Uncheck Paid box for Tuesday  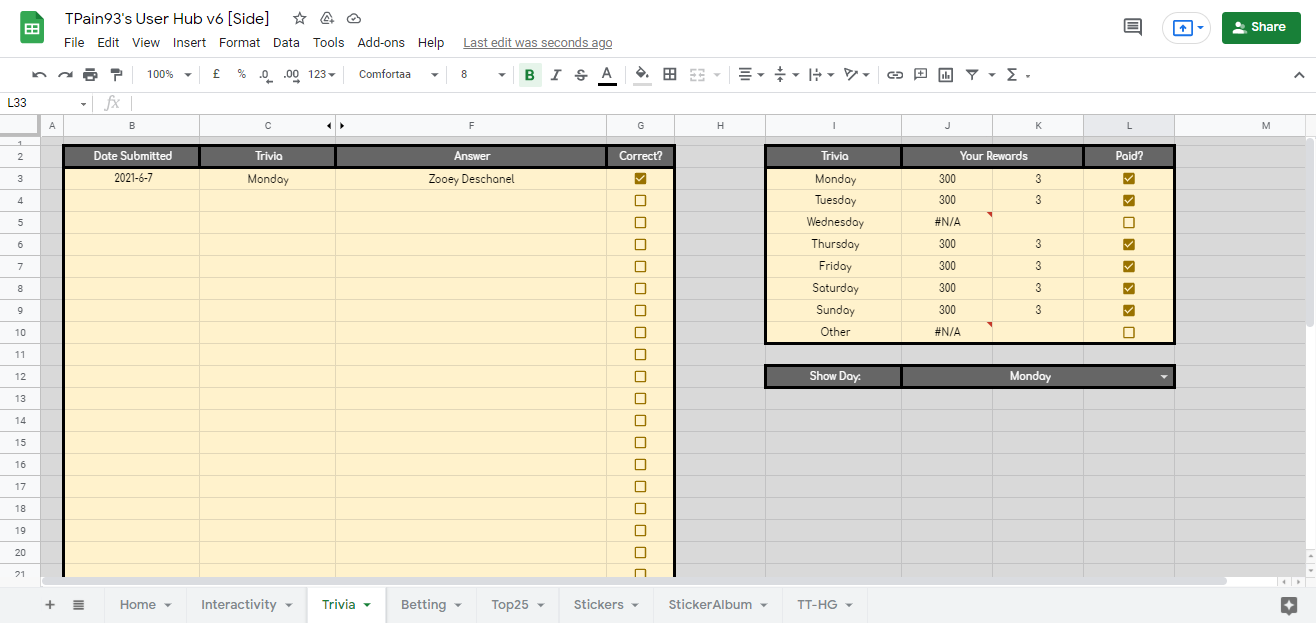1129,200
